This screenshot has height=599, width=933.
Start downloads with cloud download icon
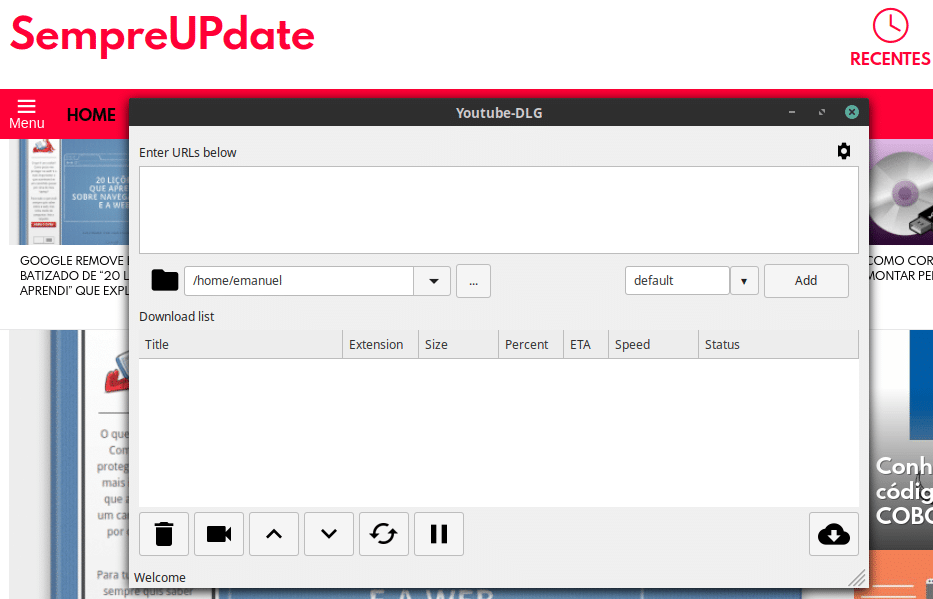[834, 534]
